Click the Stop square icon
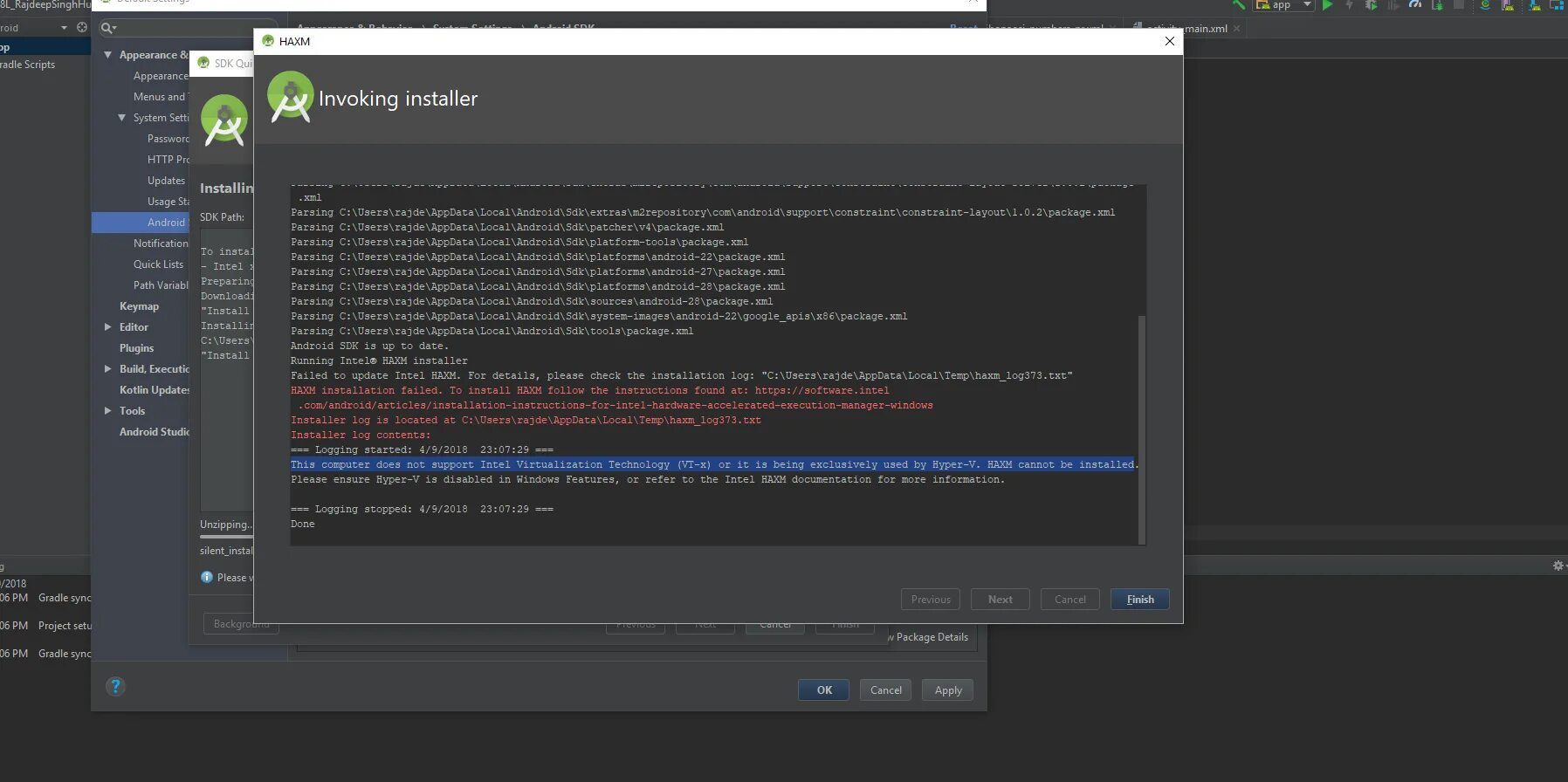This screenshot has width=1568, height=782. pyautogui.click(x=1459, y=5)
